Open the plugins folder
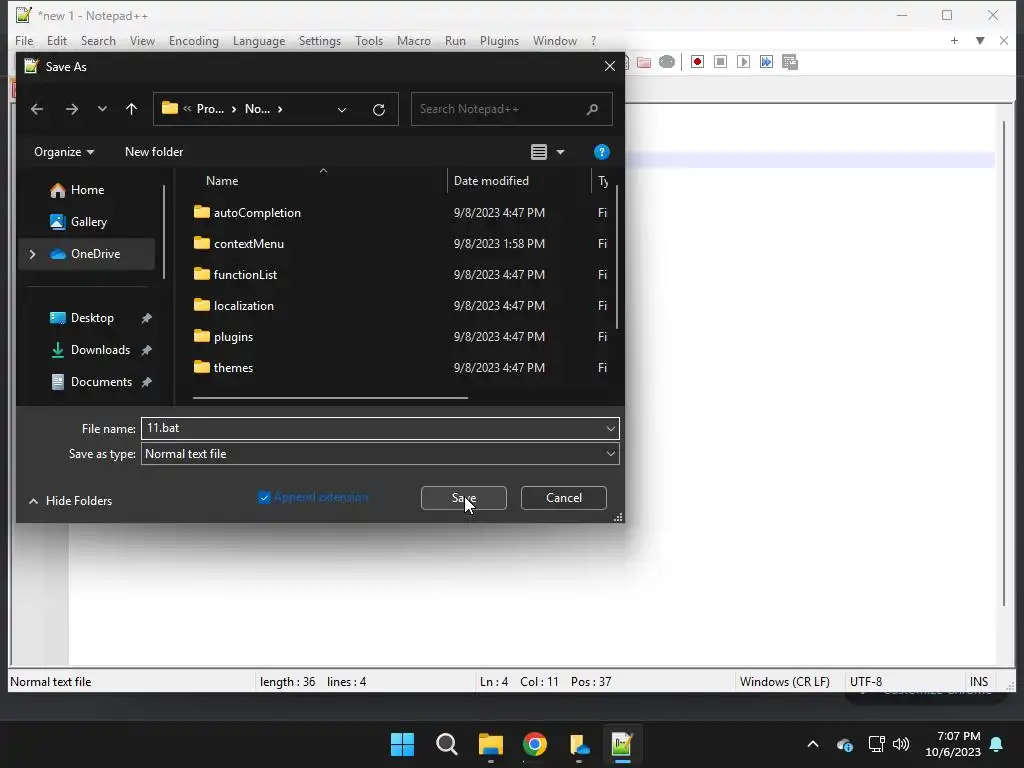This screenshot has height=768, width=1024. coord(232,337)
